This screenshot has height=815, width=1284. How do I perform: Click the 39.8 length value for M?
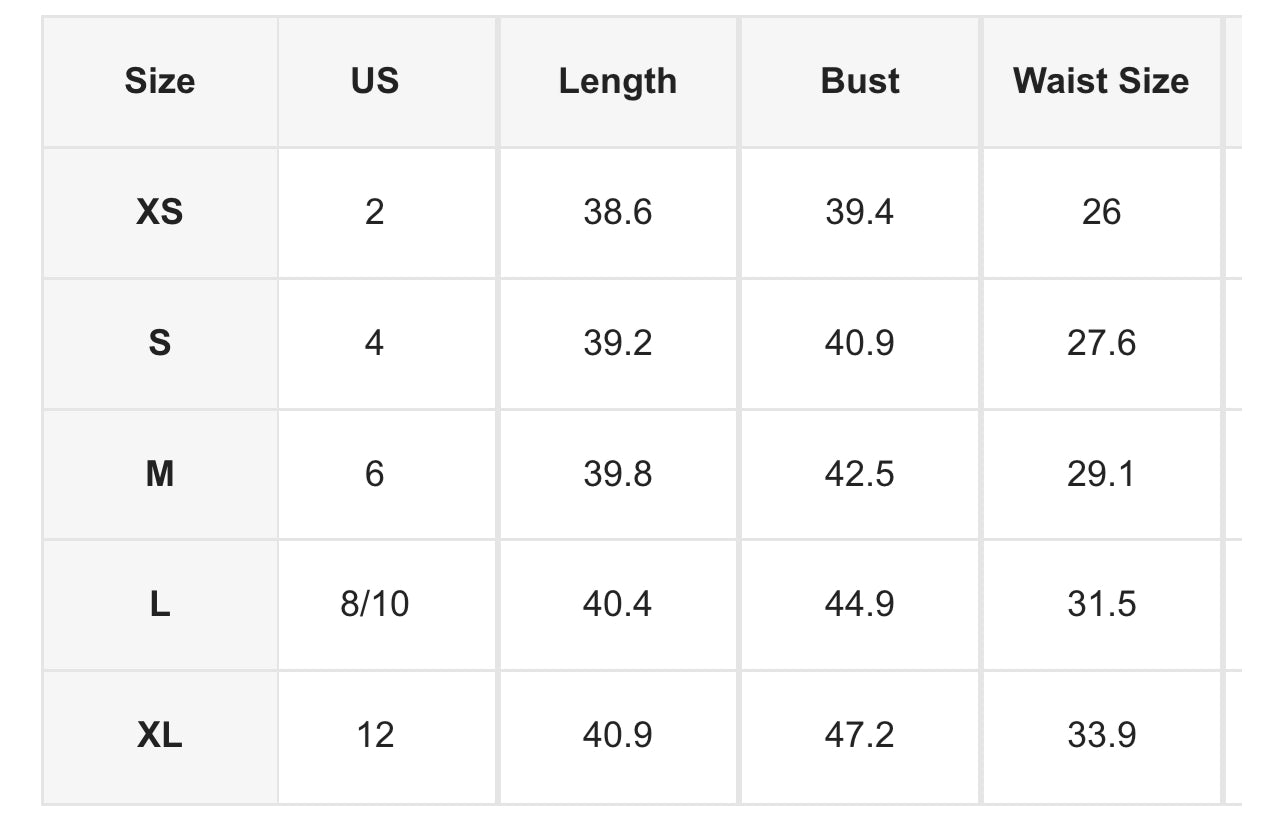(x=617, y=474)
